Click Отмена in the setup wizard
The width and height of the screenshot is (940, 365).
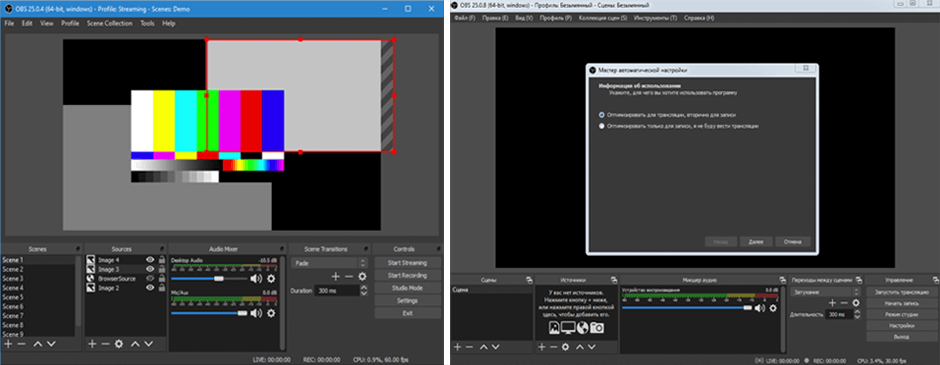click(x=793, y=242)
